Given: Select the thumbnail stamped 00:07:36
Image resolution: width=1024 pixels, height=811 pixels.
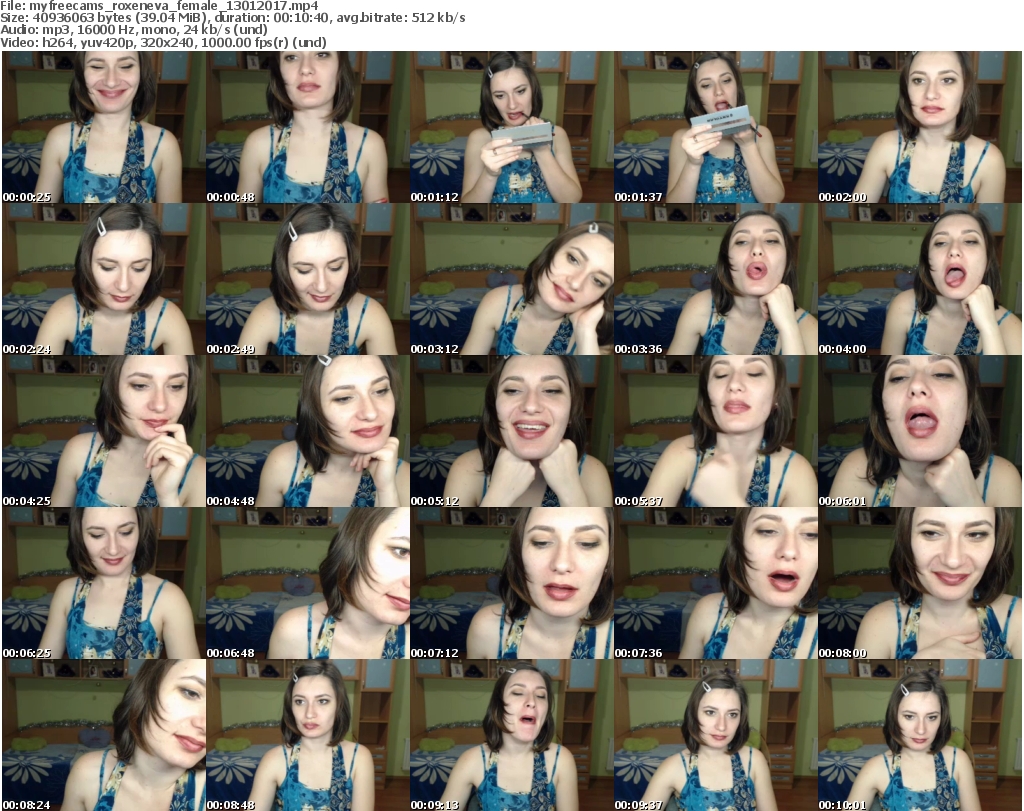Looking at the screenshot, I should pos(716,584).
